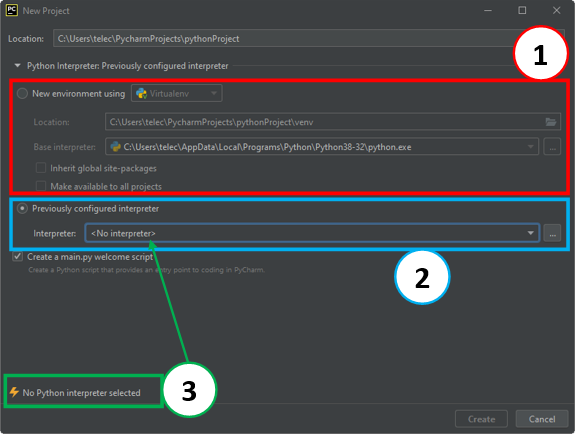Uncheck Create a main.py welcome script
The height and width of the screenshot is (434, 575).
pyautogui.click(x=18, y=256)
